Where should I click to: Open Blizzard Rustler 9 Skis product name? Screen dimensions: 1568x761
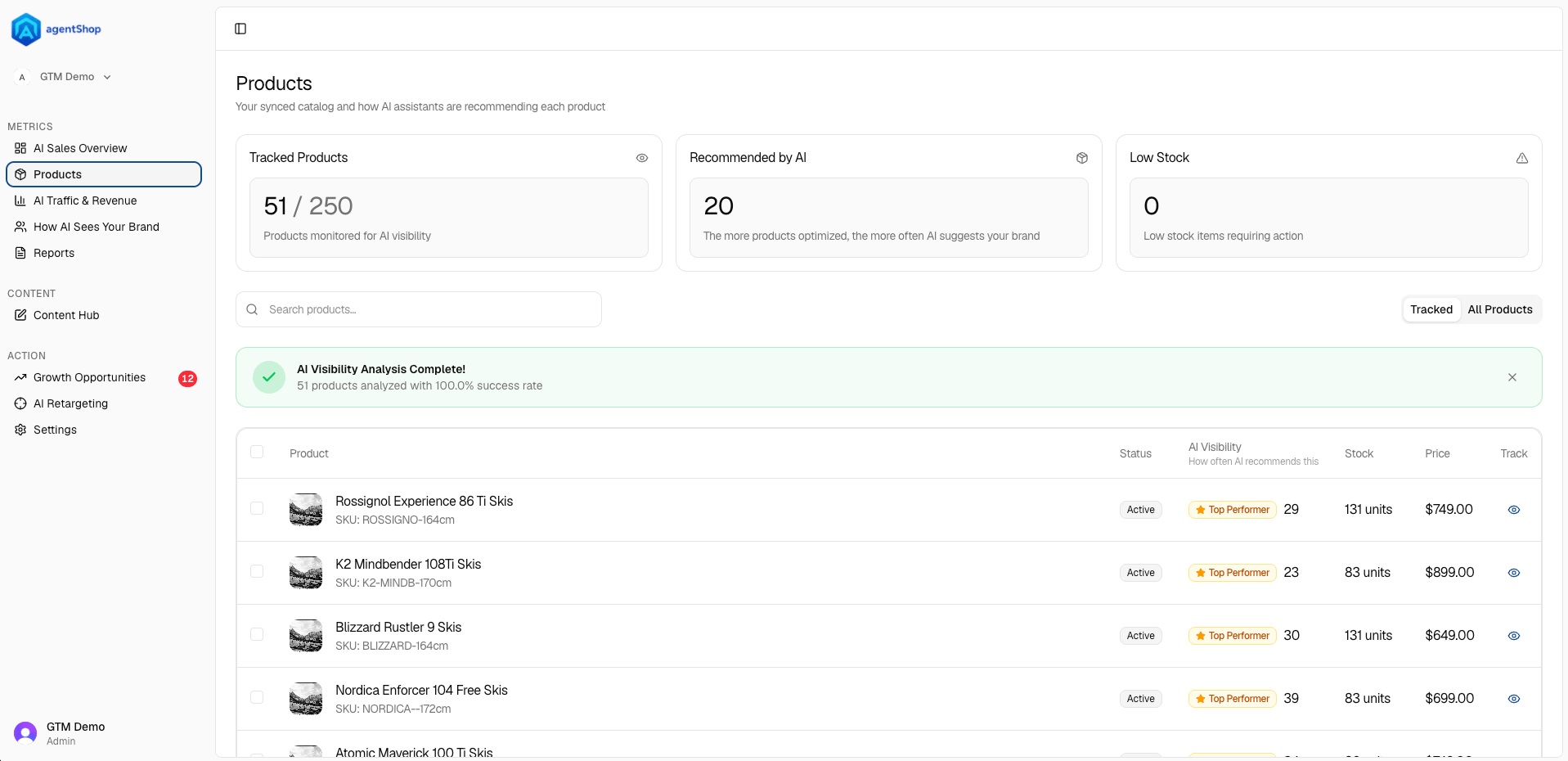398,628
